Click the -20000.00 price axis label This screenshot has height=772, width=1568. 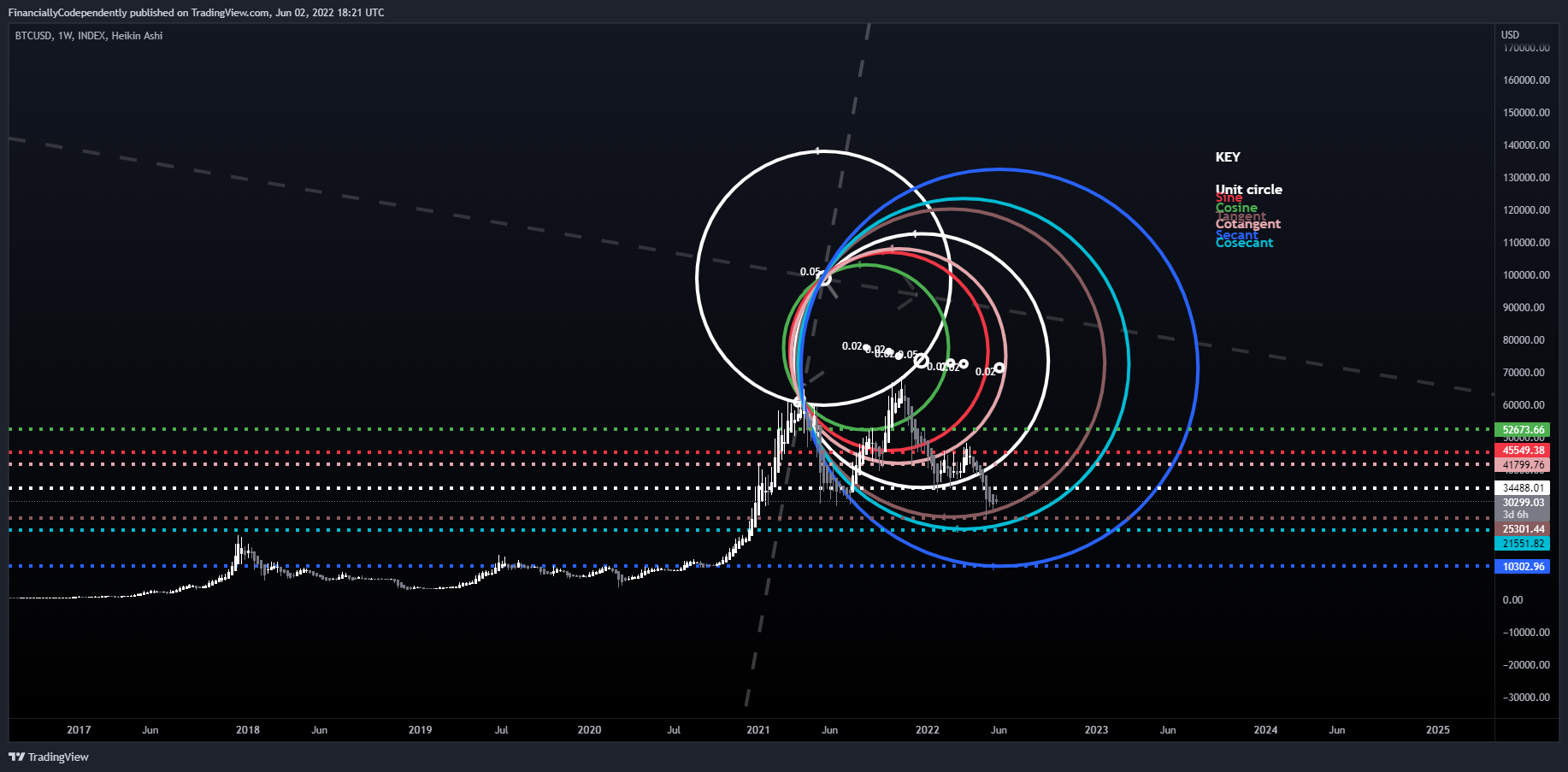(1526, 665)
